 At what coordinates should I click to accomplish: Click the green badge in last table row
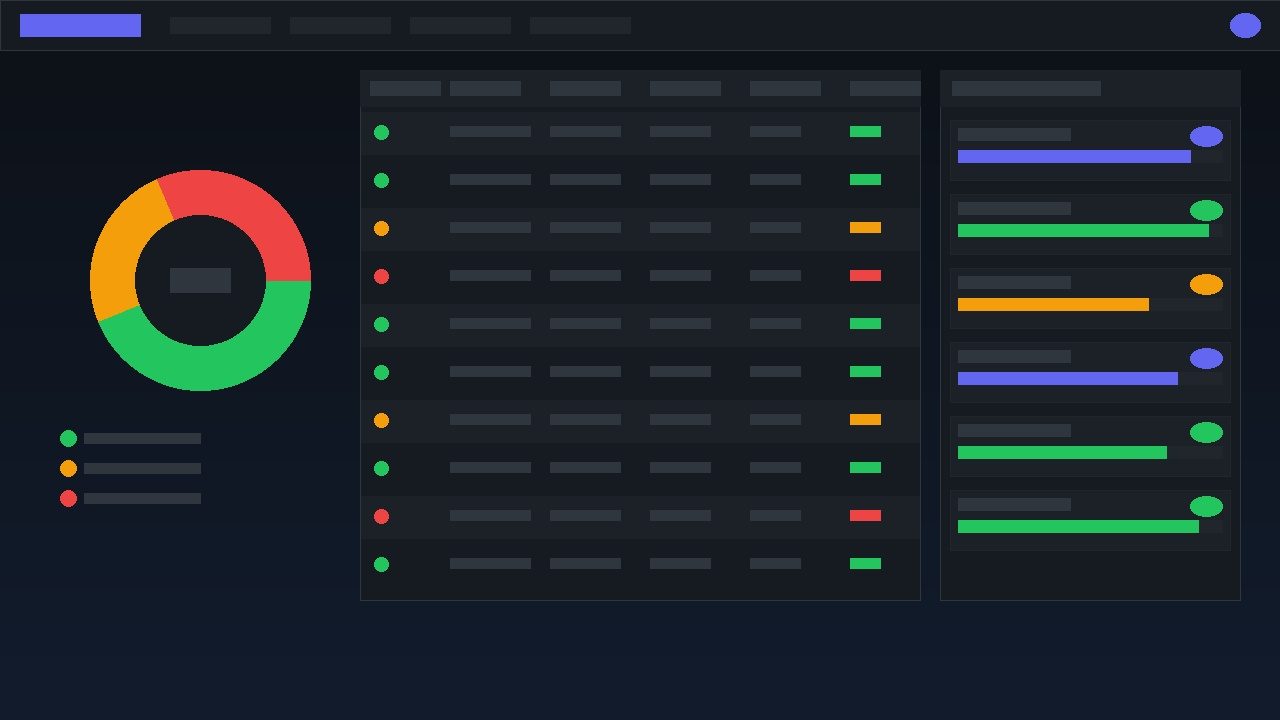[865, 564]
